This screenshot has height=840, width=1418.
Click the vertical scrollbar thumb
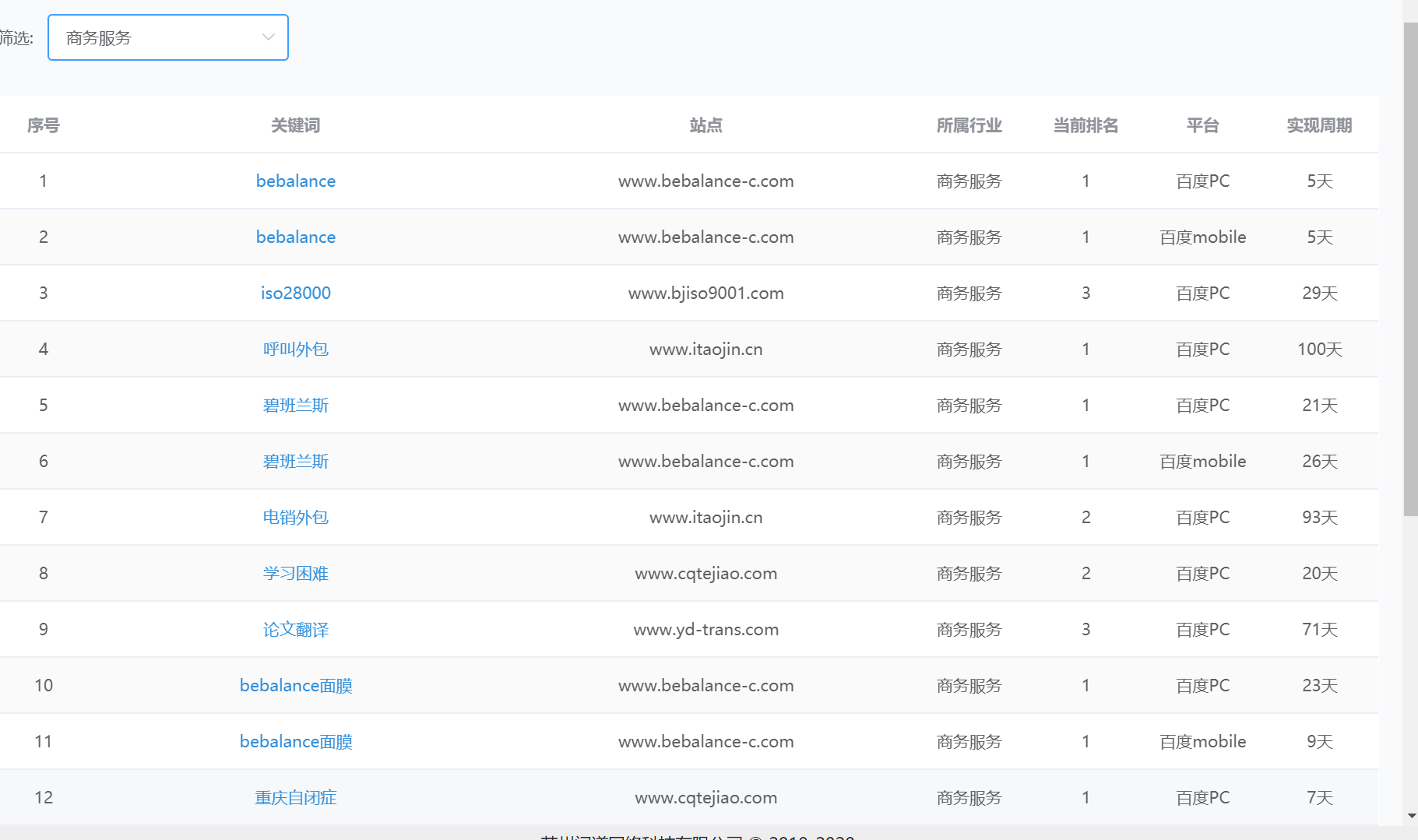click(x=1410, y=269)
